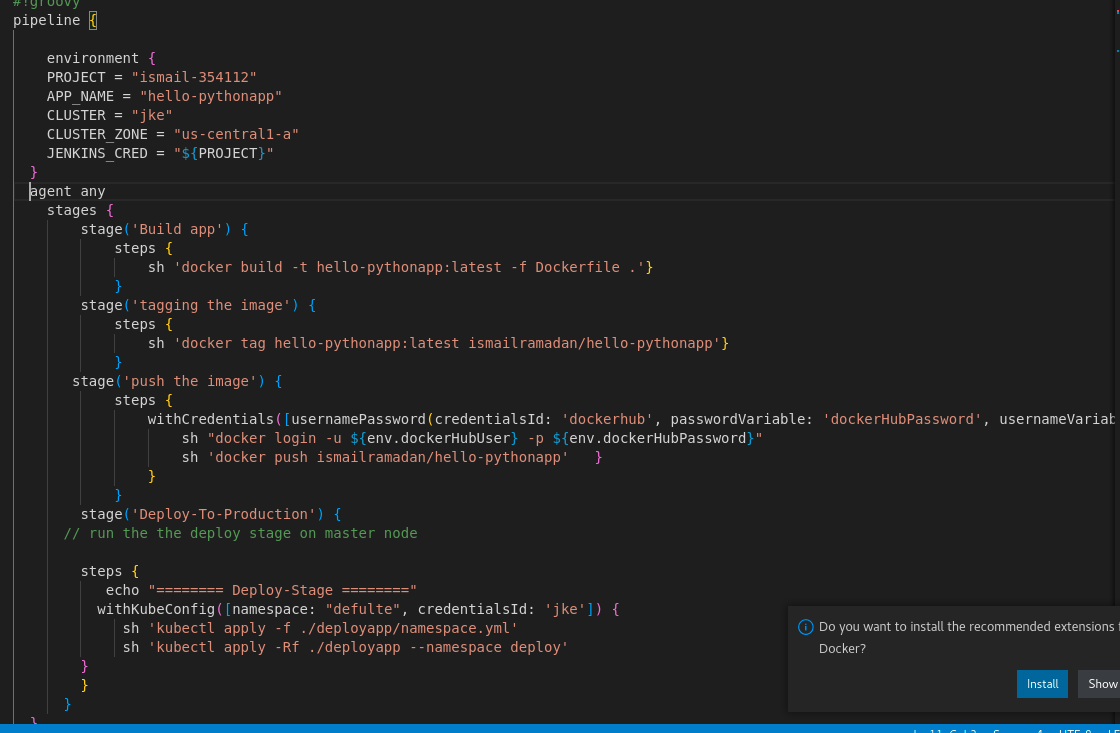
Task: Click the "docker login -u" command line
Action: tap(472, 438)
